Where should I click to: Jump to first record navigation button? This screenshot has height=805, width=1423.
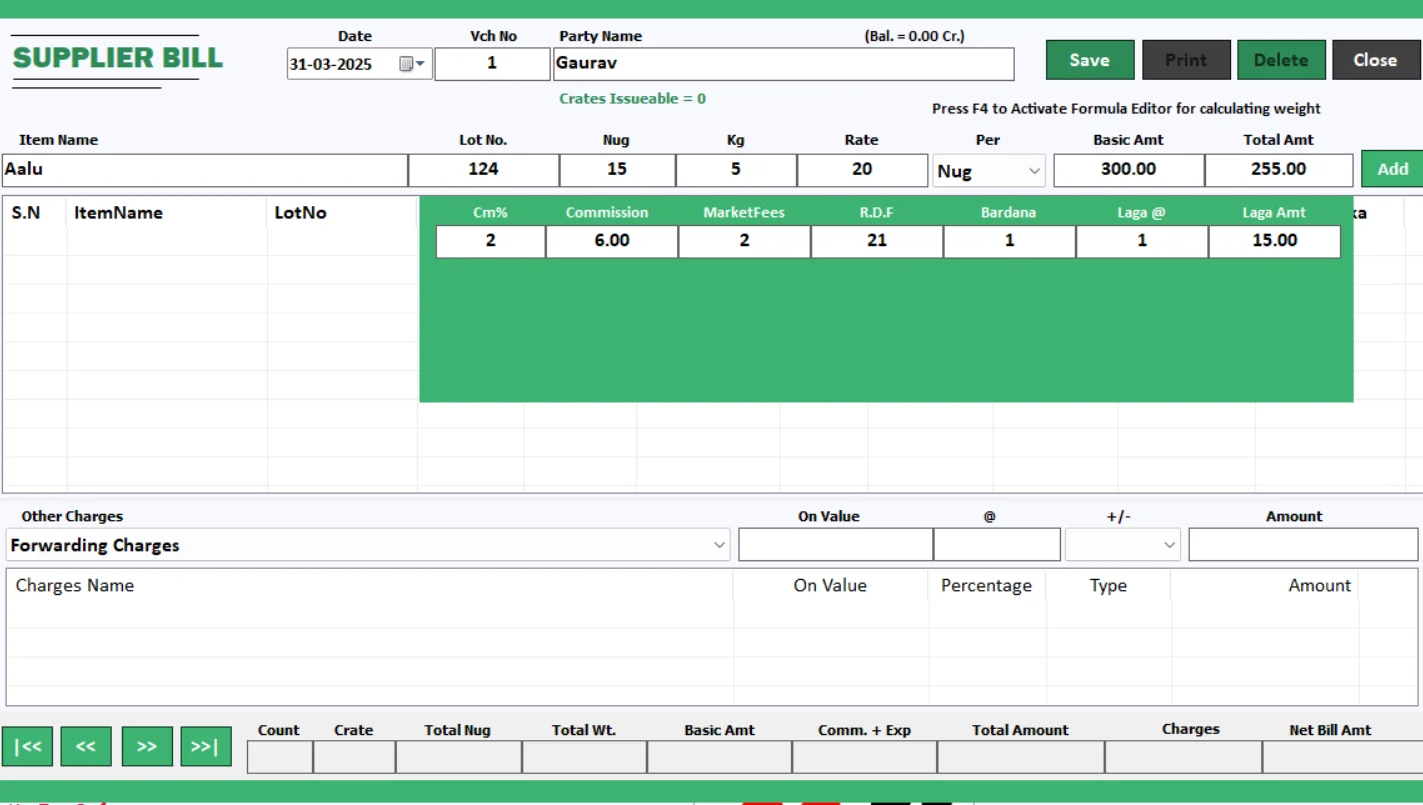click(27, 746)
